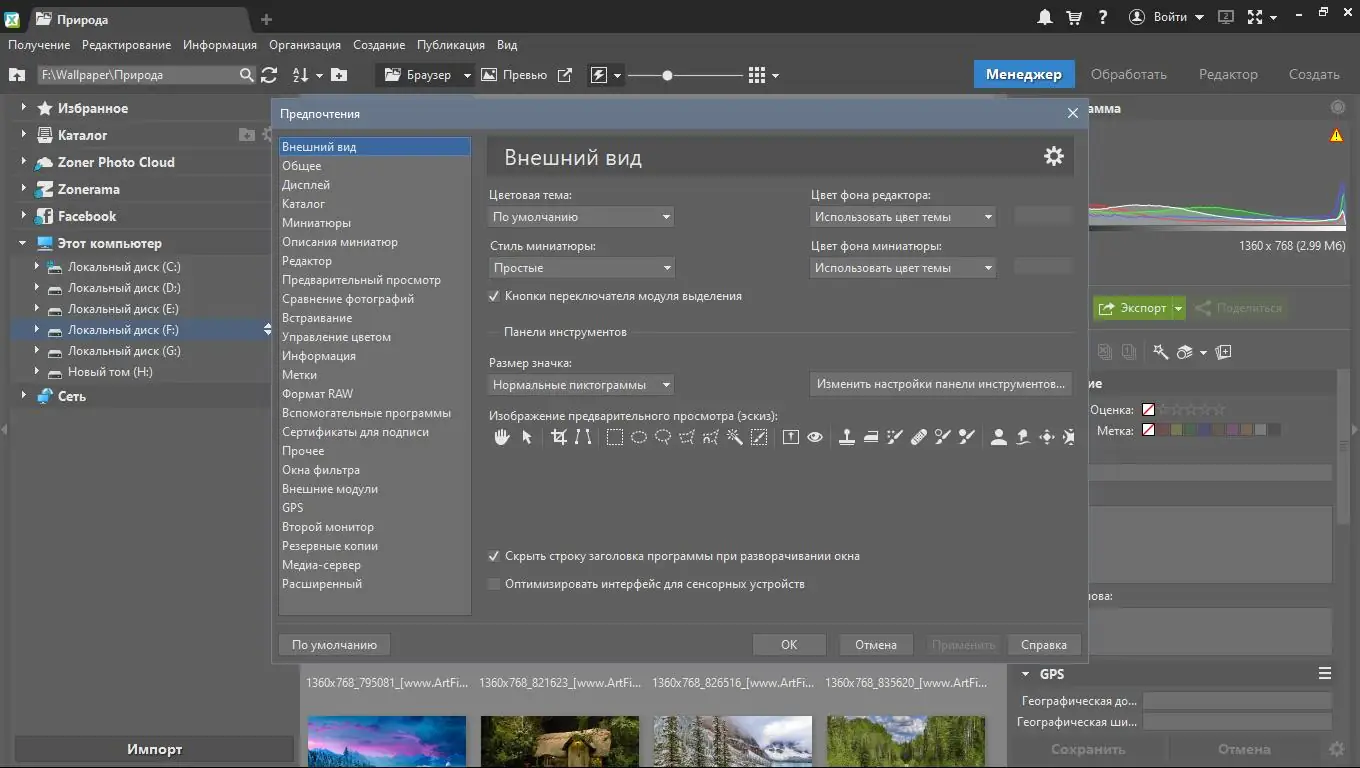1360x768 pixels.
Task: Switch to the Редактор module tab
Action: [x=1228, y=74]
